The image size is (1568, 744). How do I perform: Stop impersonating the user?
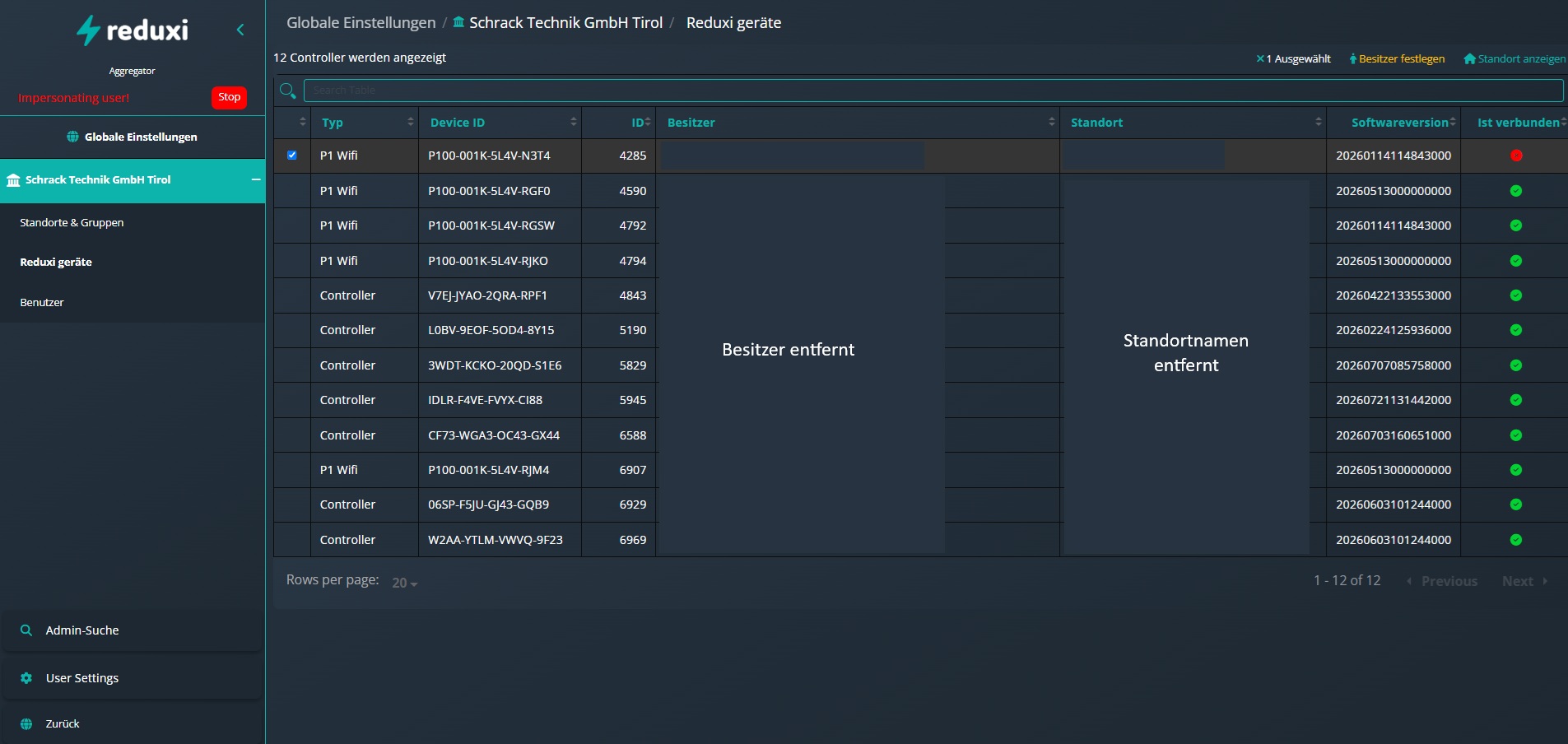tap(229, 97)
